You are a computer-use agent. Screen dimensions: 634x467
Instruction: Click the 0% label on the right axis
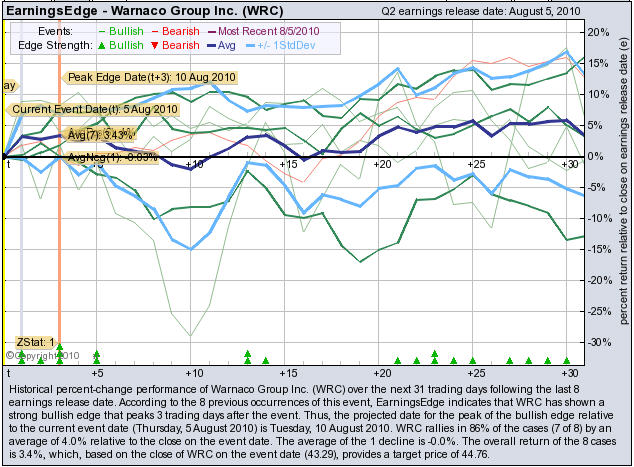[596, 156]
